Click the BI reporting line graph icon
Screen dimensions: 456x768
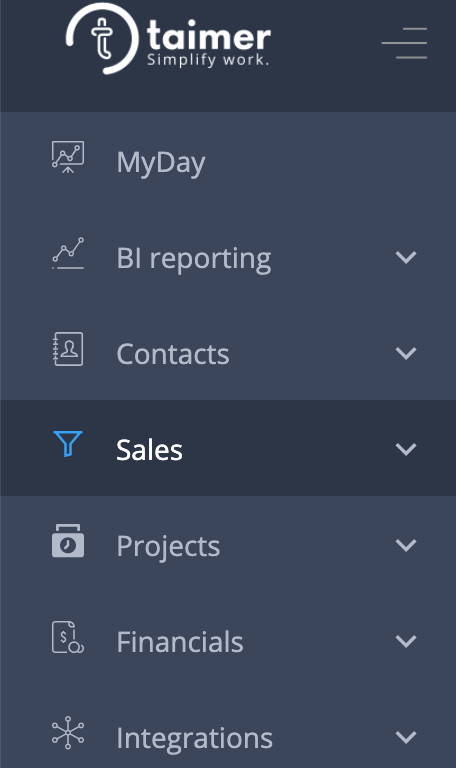(68, 253)
